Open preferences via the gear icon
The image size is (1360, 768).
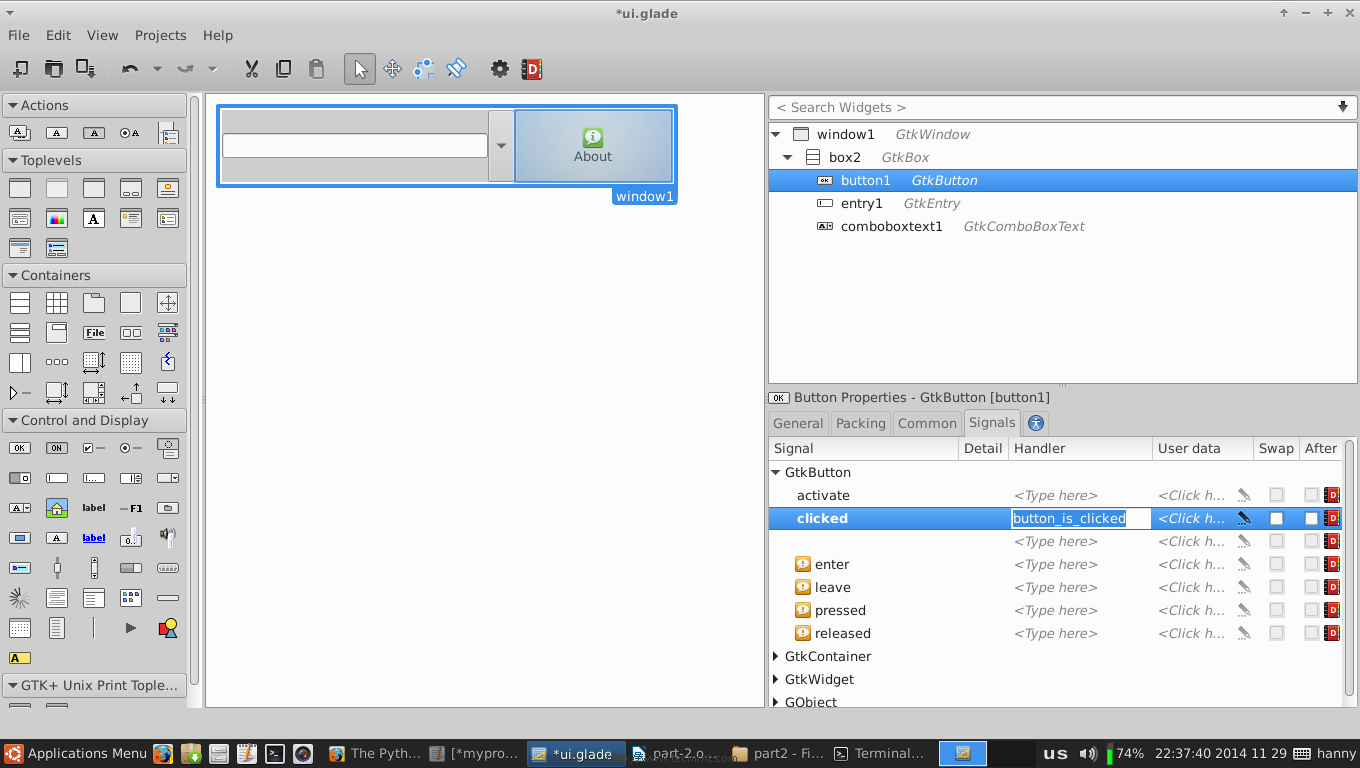pyautogui.click(x=499, y=69)
